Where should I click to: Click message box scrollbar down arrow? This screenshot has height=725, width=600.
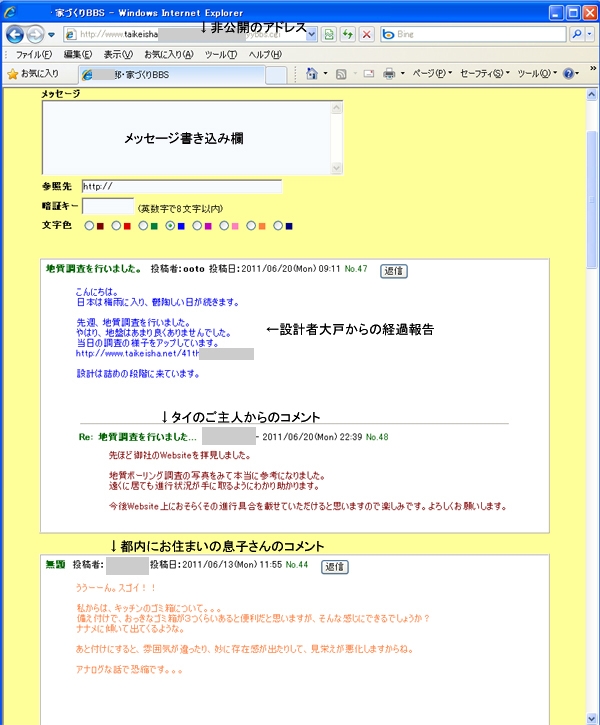(x=337, y=167)
